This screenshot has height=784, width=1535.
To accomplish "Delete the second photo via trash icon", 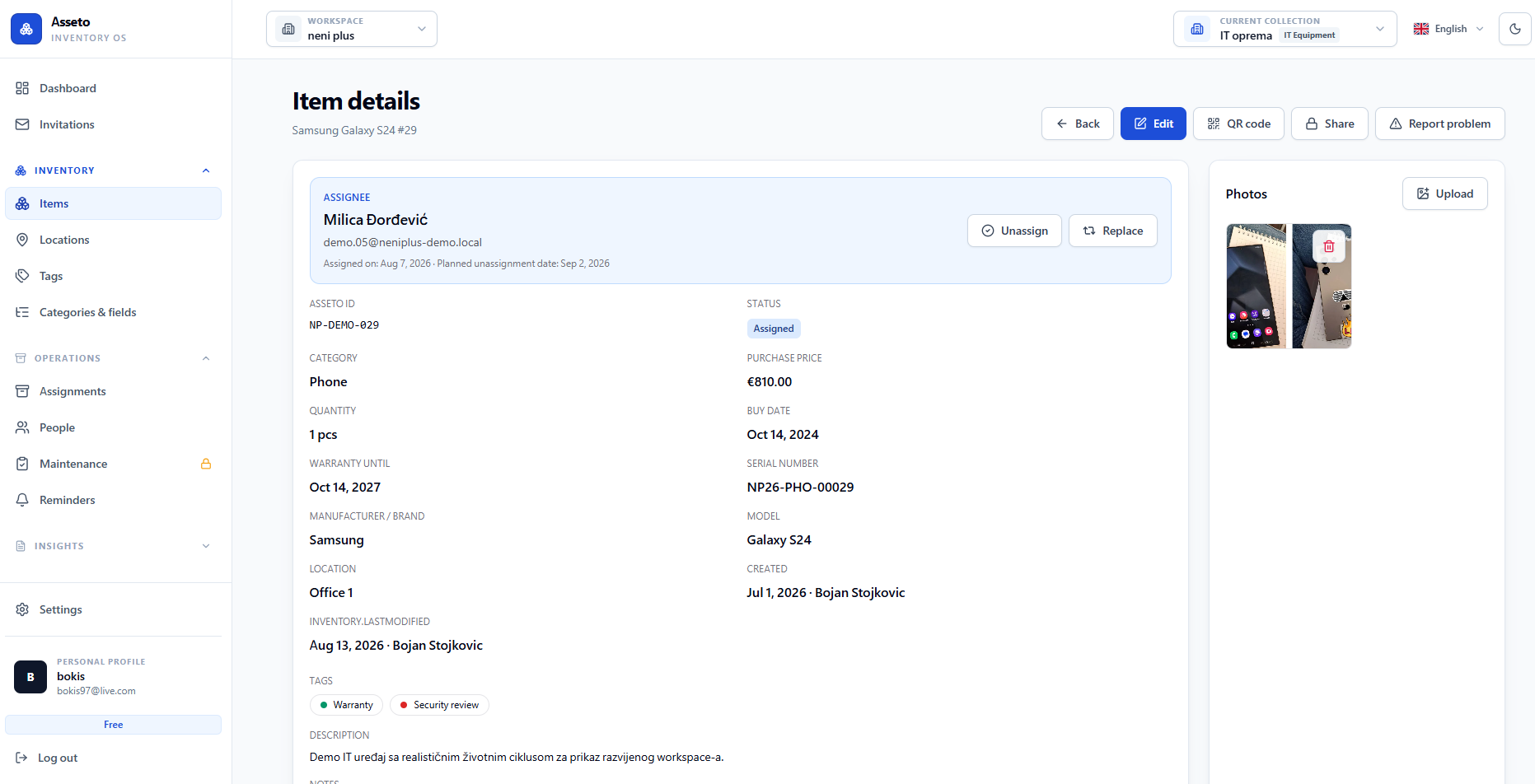I will (x=1329, y=246).
